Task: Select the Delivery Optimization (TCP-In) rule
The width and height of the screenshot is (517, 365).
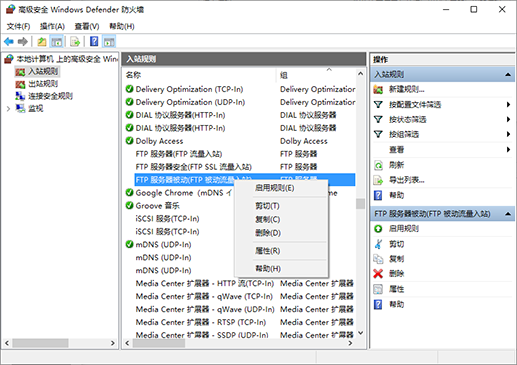Action: [x=189, y=89]
